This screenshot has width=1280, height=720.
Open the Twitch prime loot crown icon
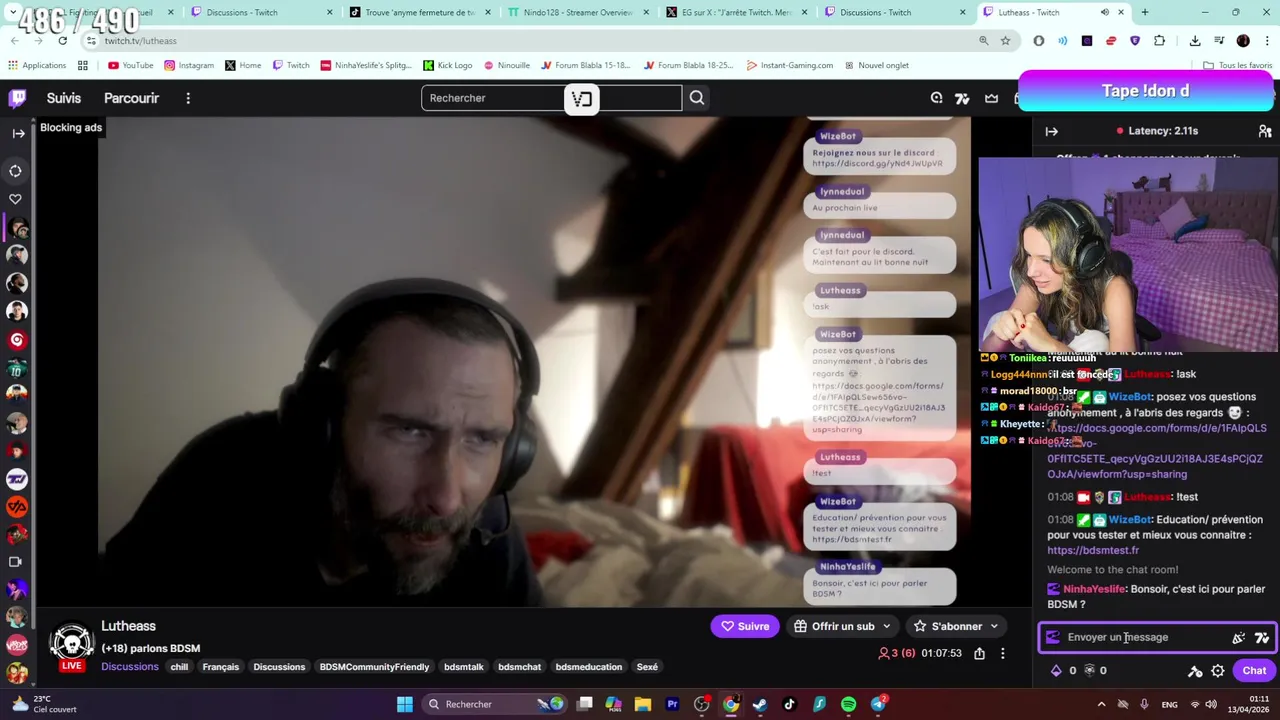click(x=991, y=98)
